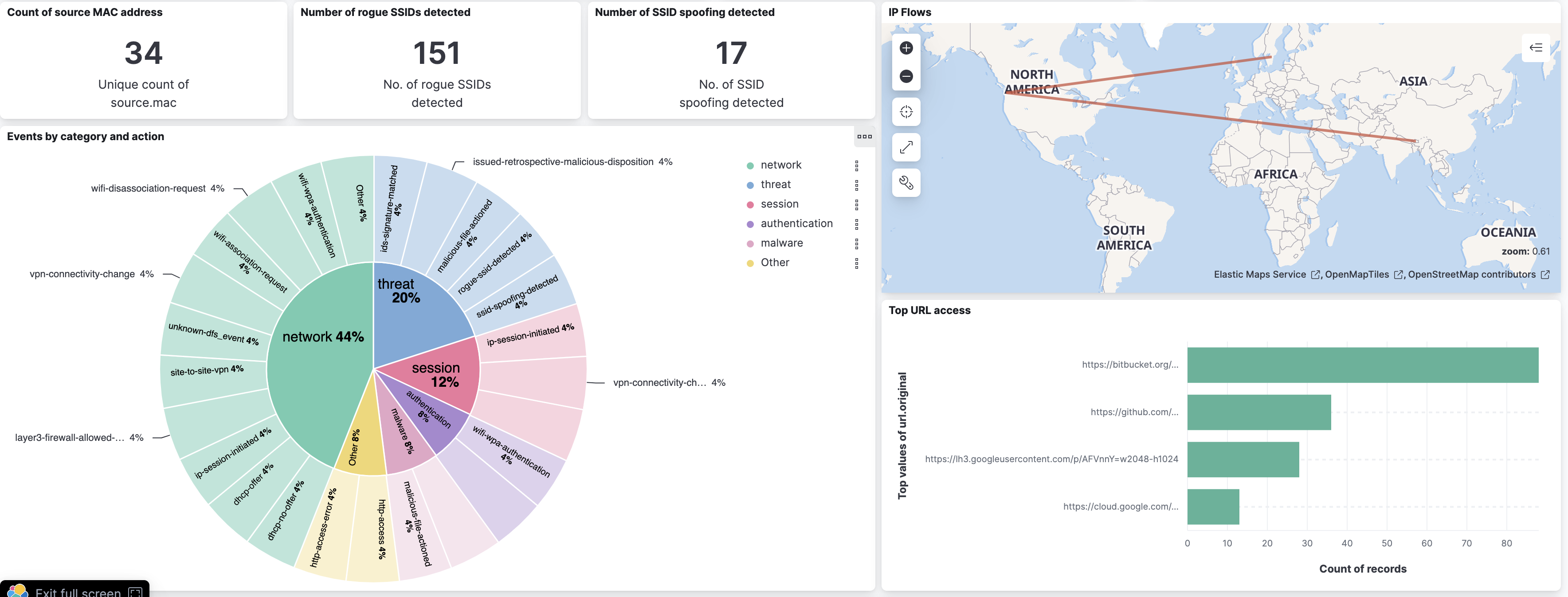Select the Top URL access panel title
The image size is (1568, 597).
pos(929,310)
